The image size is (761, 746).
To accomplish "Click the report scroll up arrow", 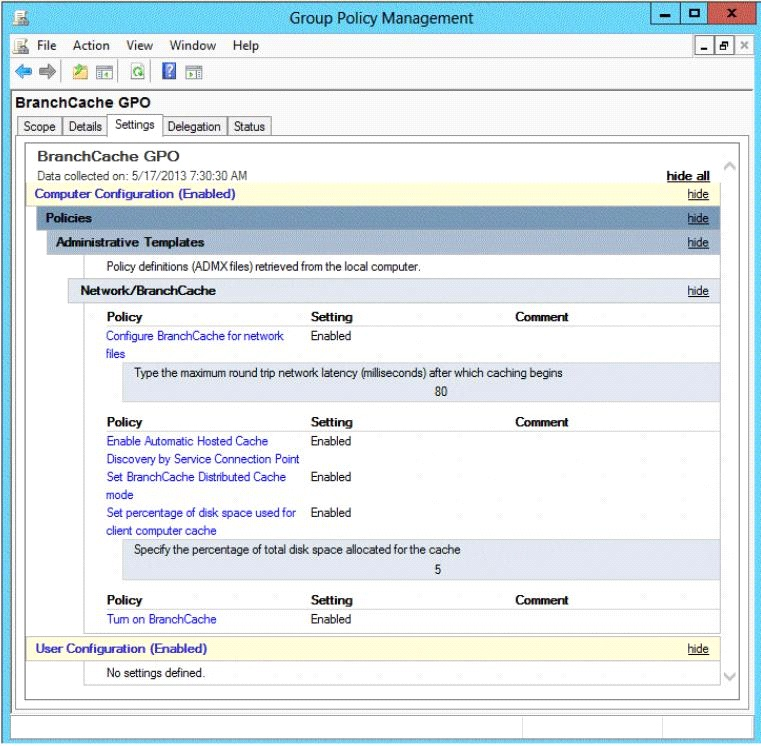I will 729,166.
